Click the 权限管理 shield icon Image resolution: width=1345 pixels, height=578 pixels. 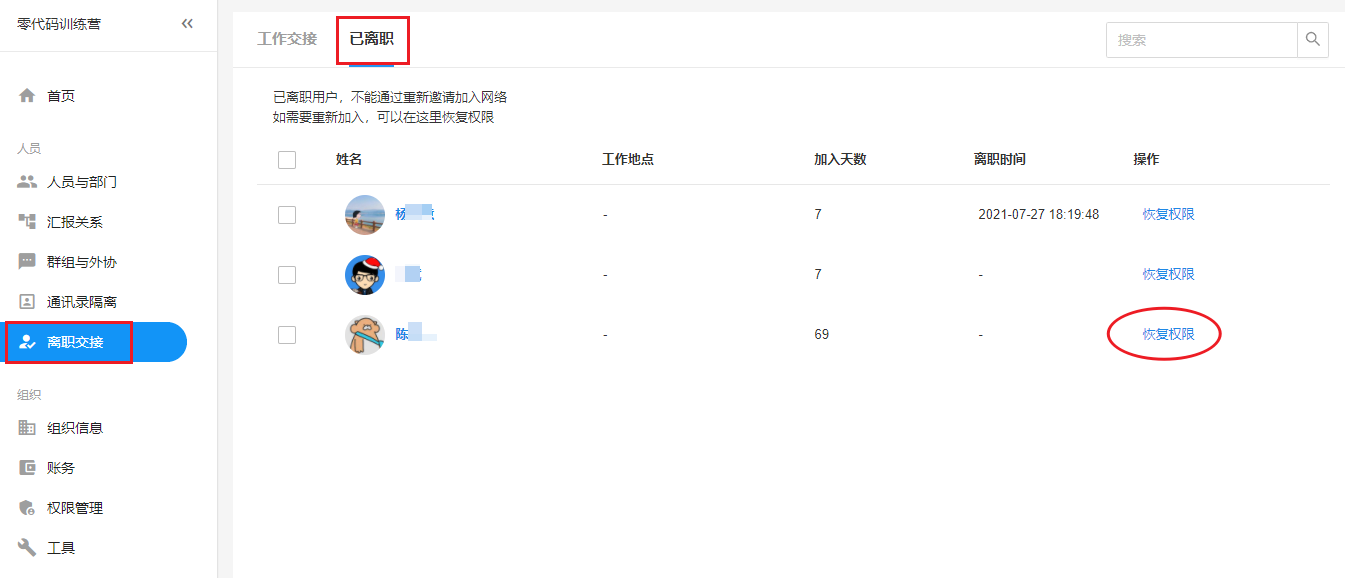[x=27, y=508]
